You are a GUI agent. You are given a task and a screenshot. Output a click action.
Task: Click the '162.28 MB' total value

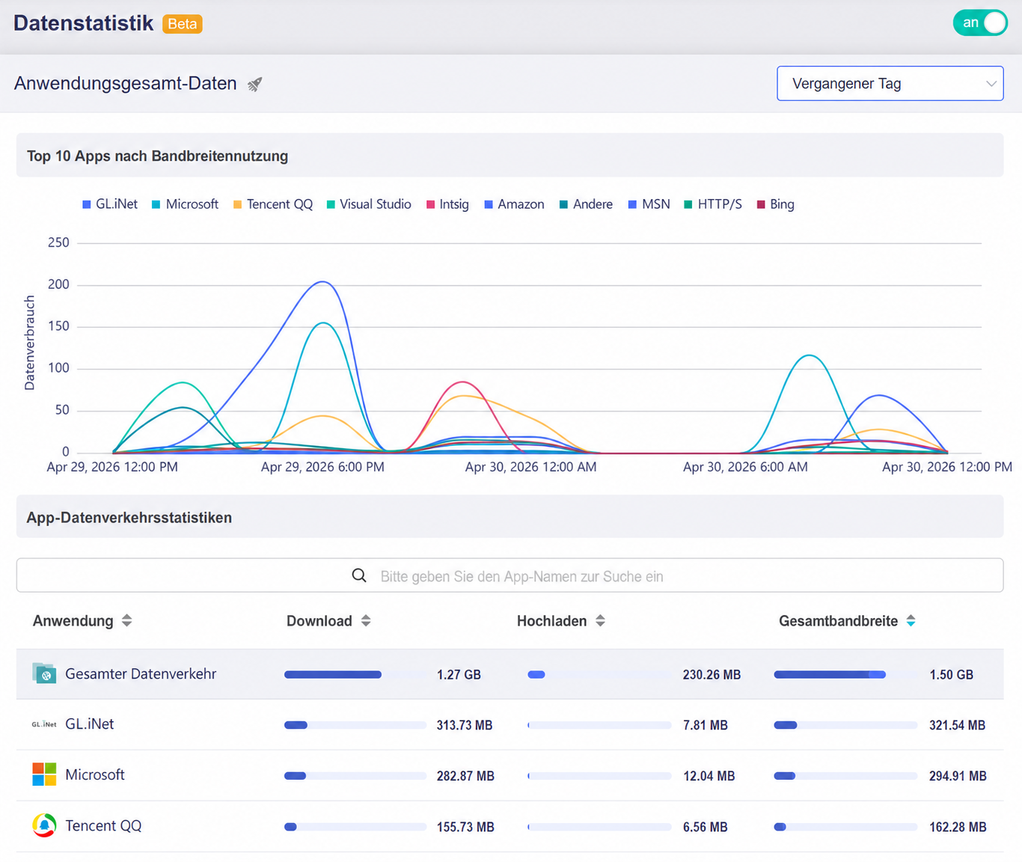(958, 827)
